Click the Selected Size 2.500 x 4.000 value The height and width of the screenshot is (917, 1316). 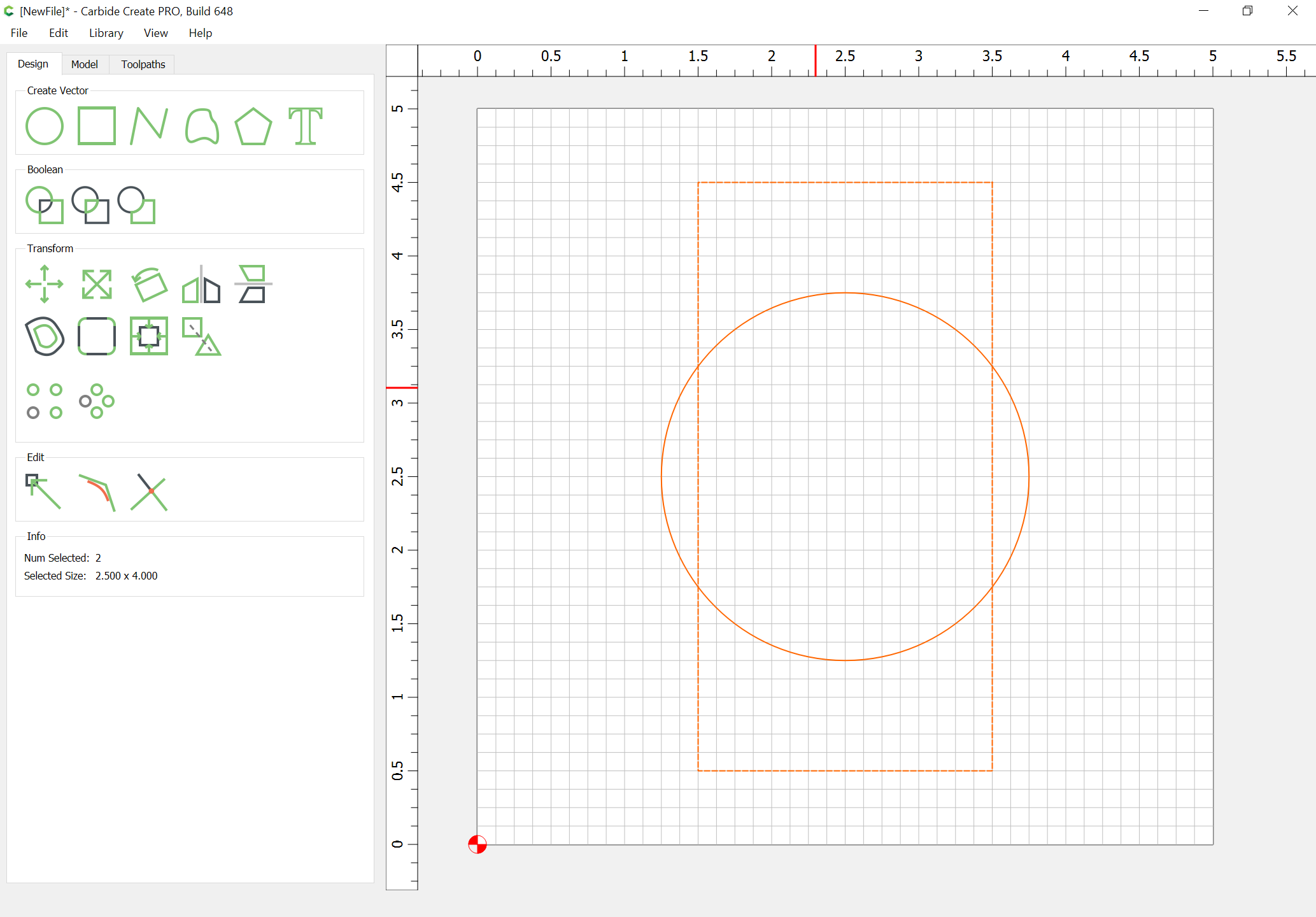click(127, 576)
